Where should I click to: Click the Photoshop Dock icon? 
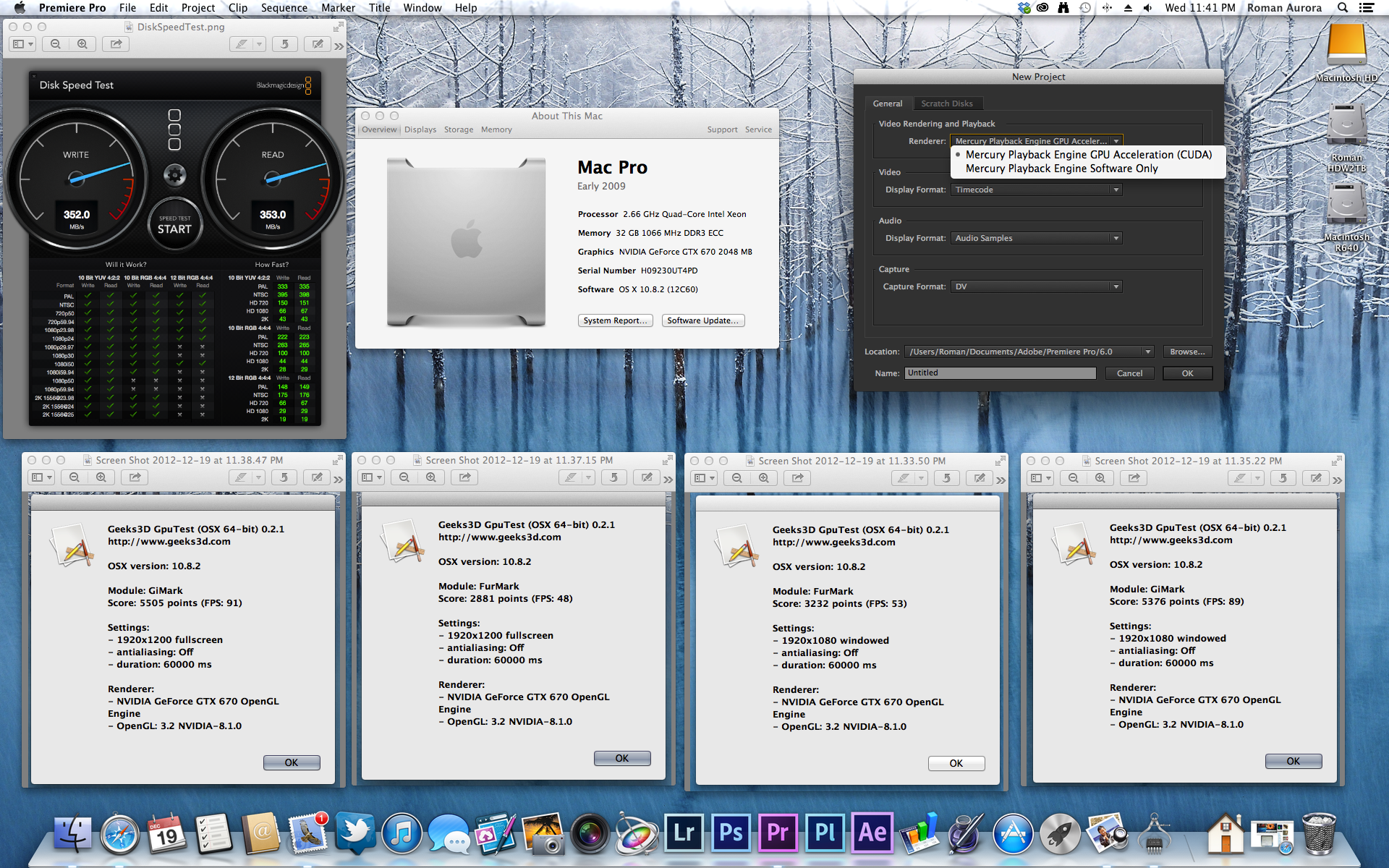pyautogui.click(x=731, y=833)
